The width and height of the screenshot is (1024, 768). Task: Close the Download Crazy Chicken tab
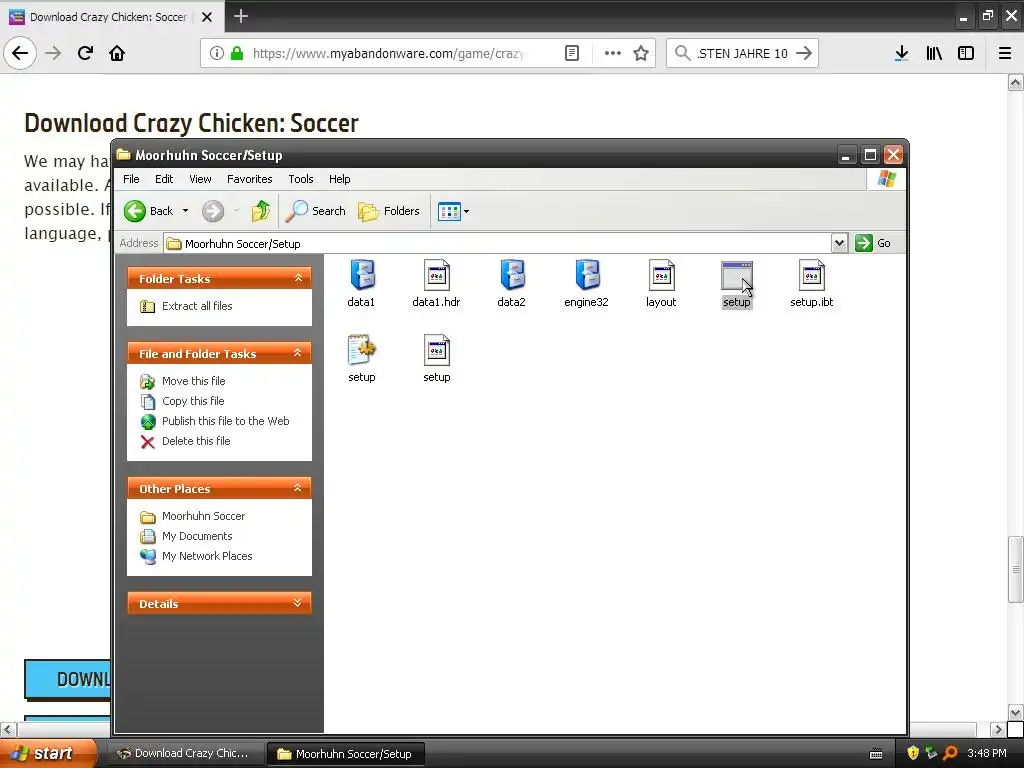(x=207, y=17)
